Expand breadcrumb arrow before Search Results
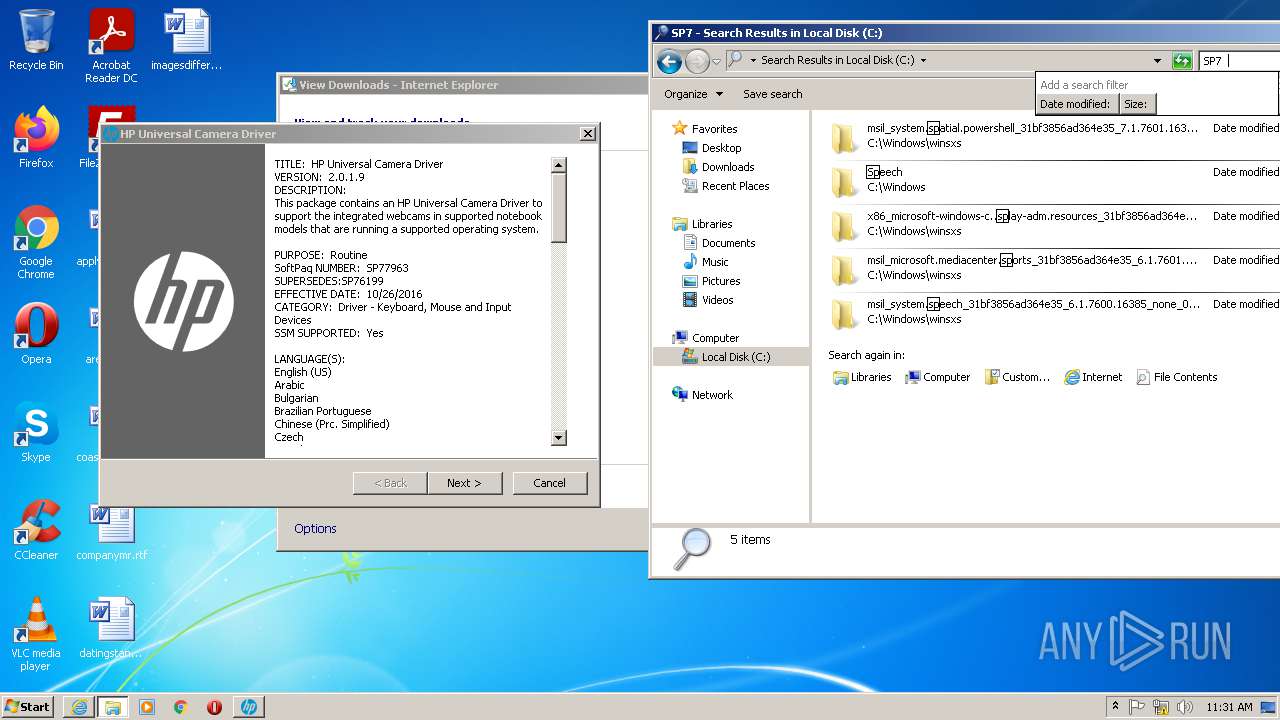The width and height of the screenshot is (1280, 720). click(x=753, y=60)
